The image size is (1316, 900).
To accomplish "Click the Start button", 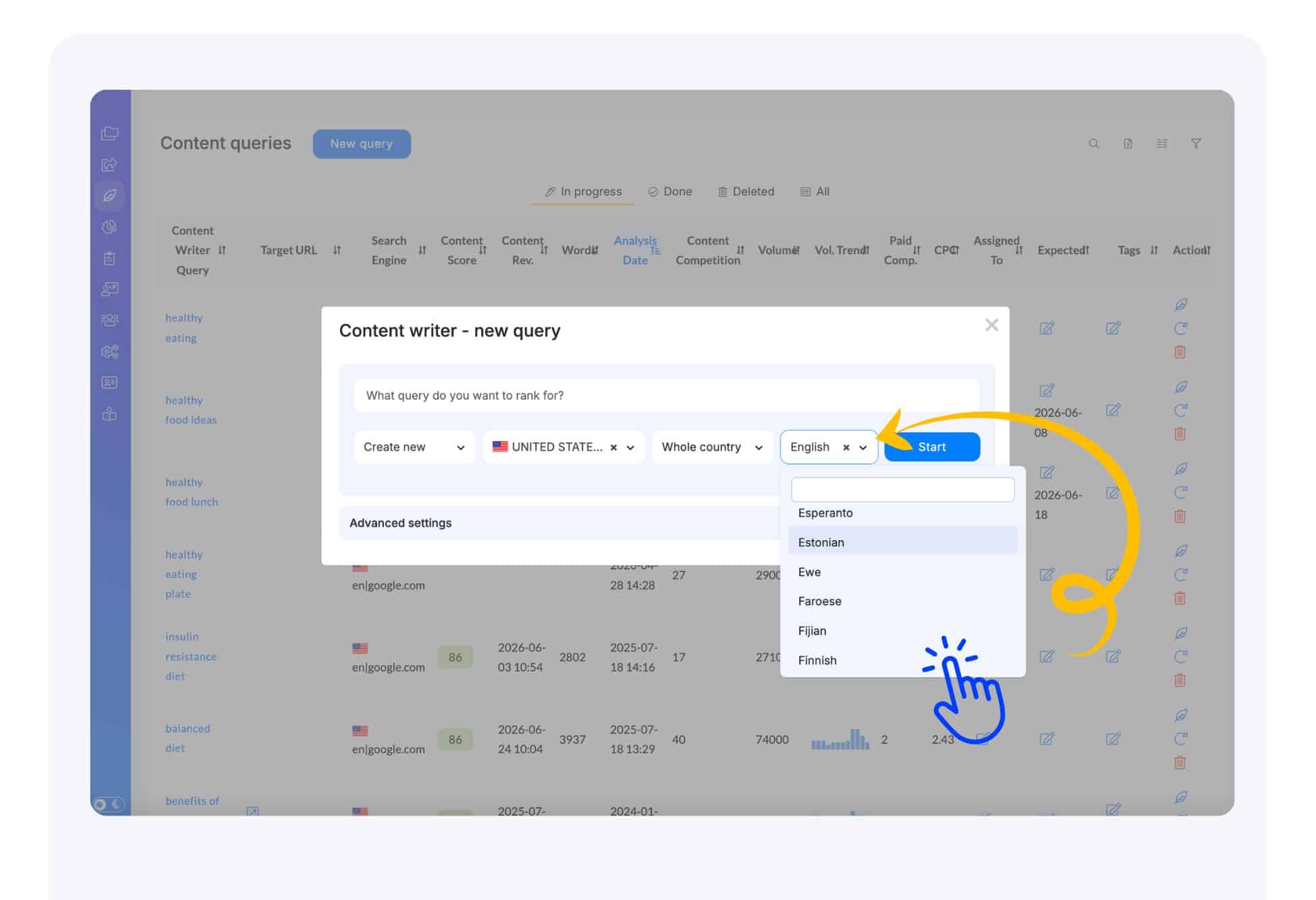I will click(932, 447).
